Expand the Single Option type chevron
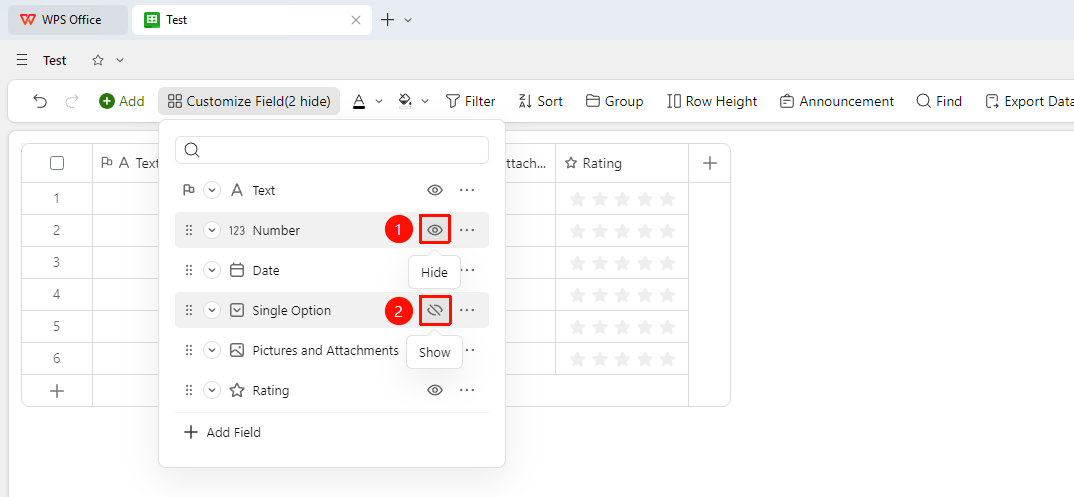Image resolution: width=1074 pixels, height=497 pixels. (x=212, y=310)
